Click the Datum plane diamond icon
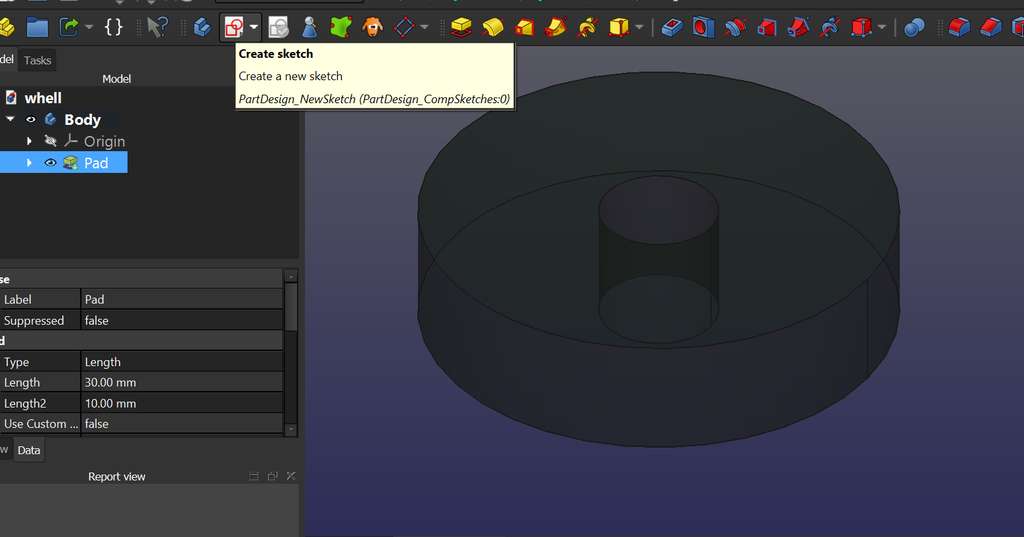 pos(404,27)
